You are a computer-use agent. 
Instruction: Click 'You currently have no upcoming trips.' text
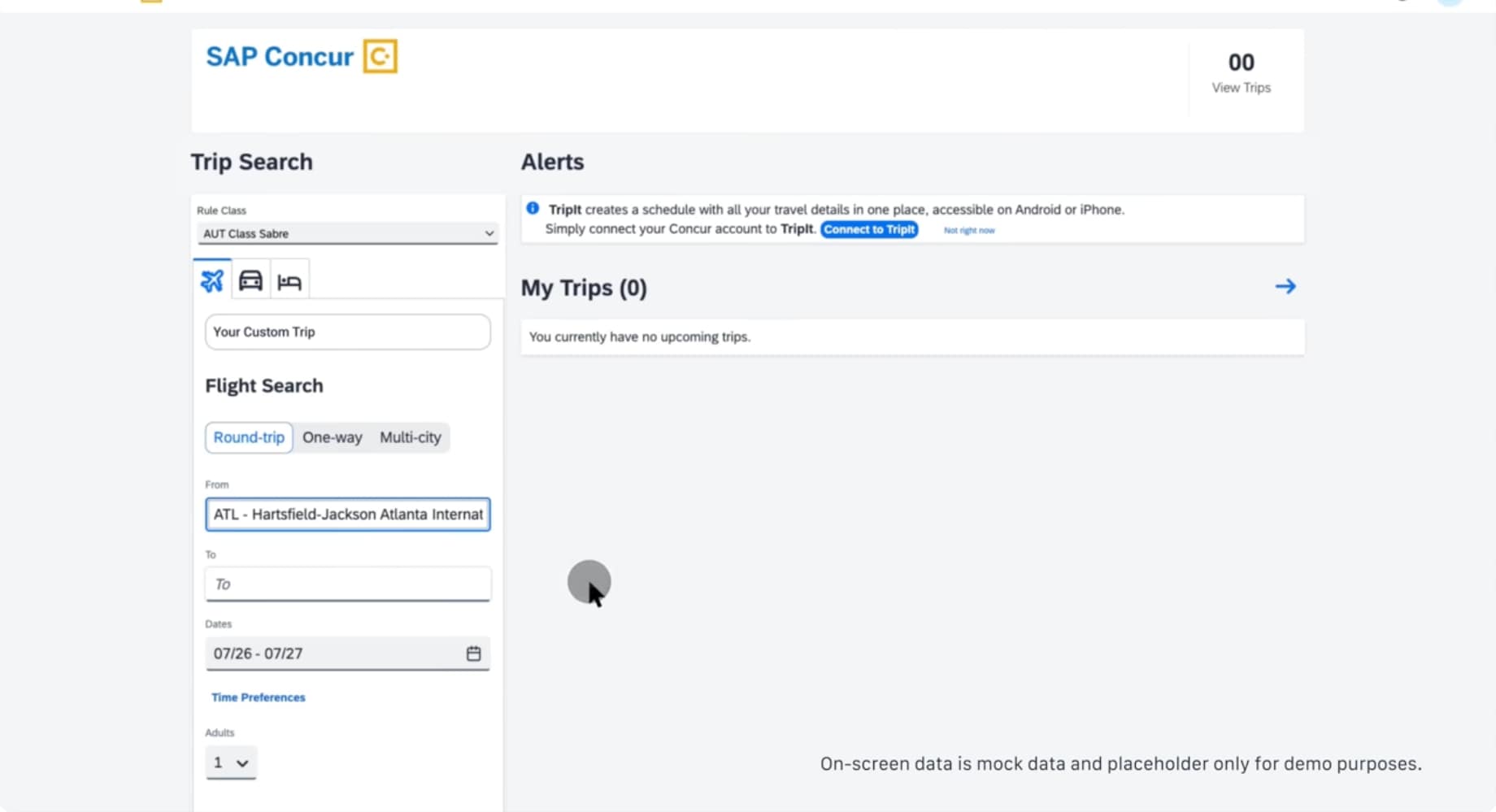640,337
